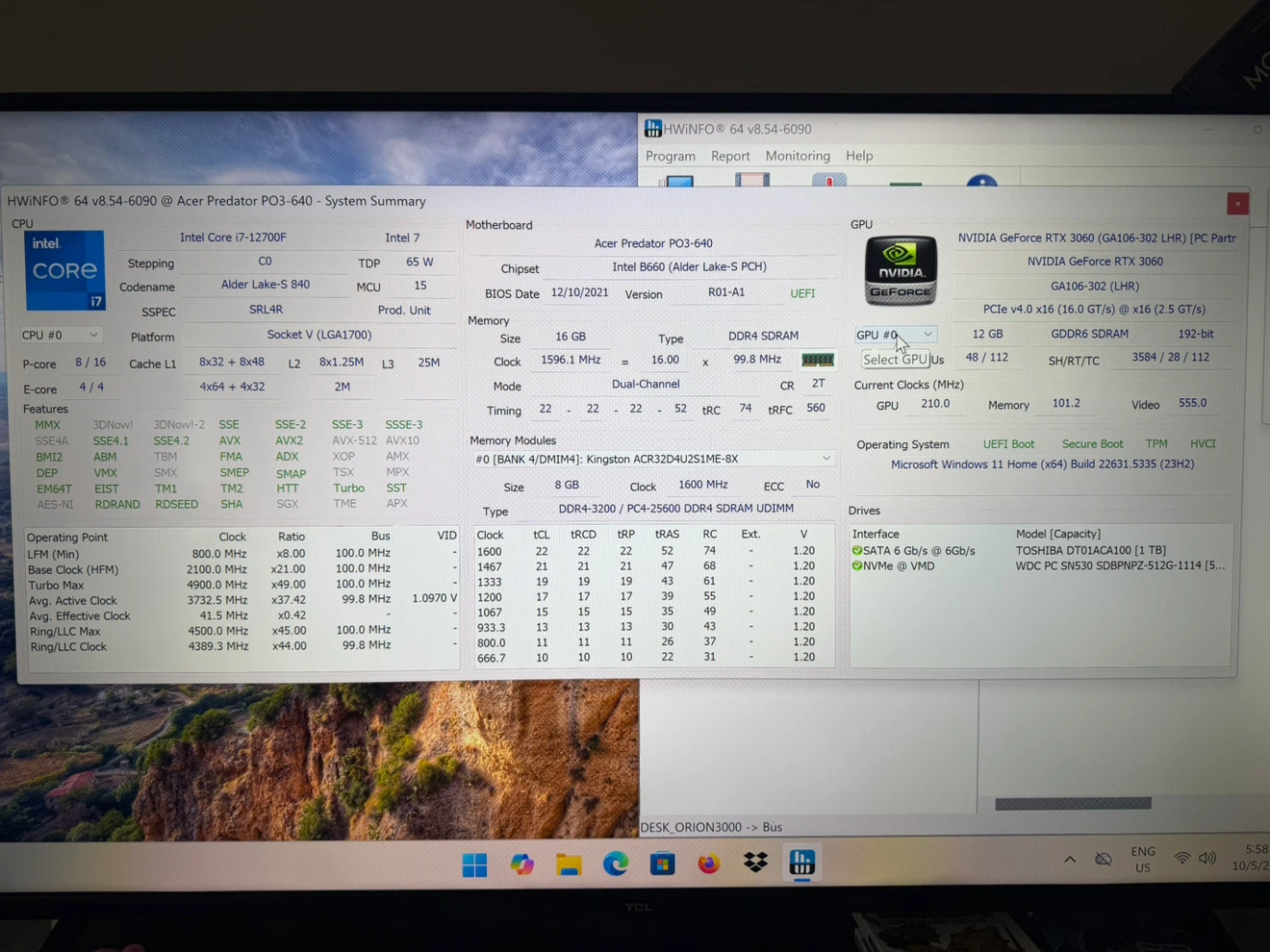
Task: Click 'Socket V (LGA1700)' platform value
Action: [x=318, y=335]
